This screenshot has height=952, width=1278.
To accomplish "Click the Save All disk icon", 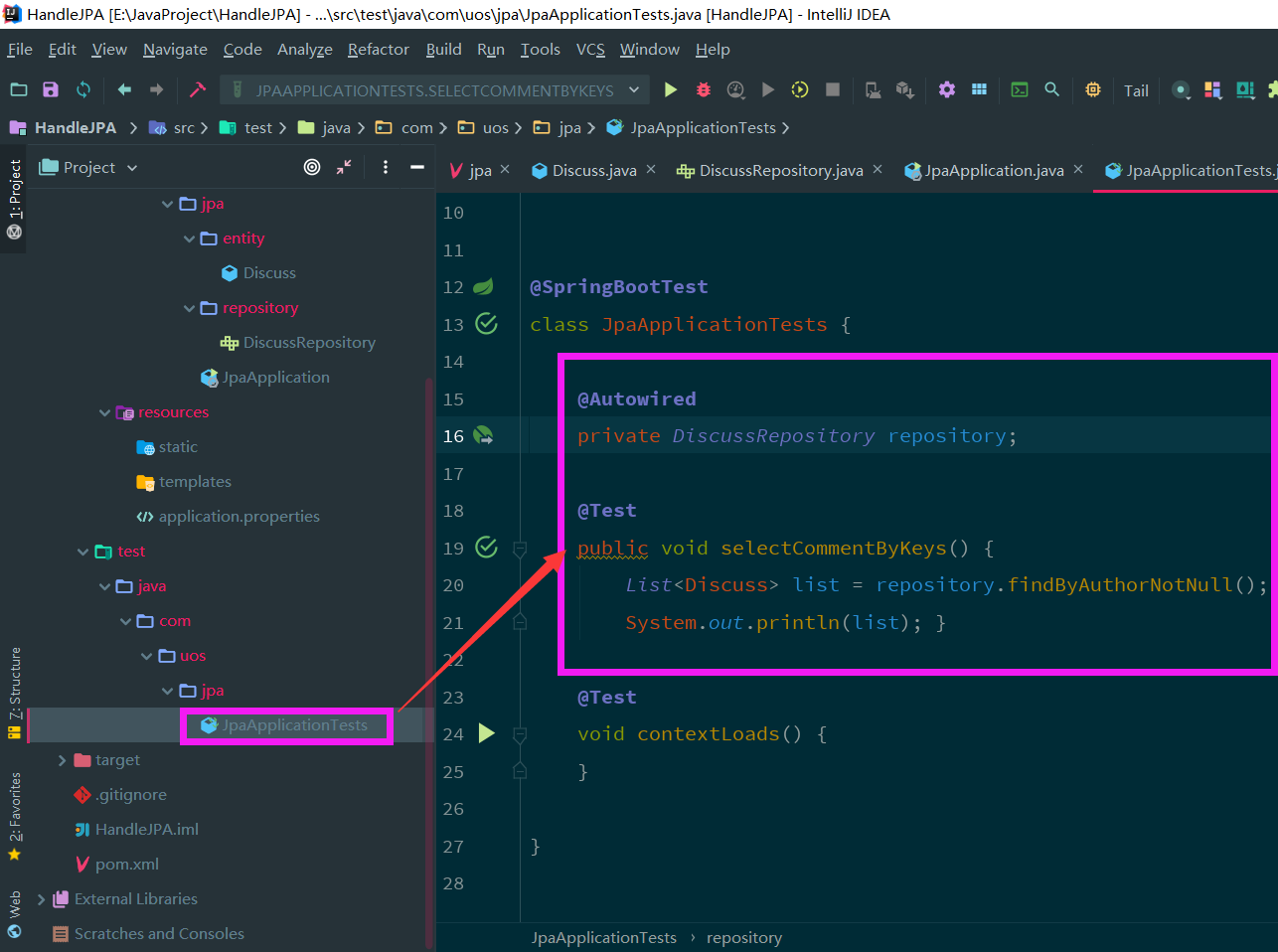I will coord(51,90).
